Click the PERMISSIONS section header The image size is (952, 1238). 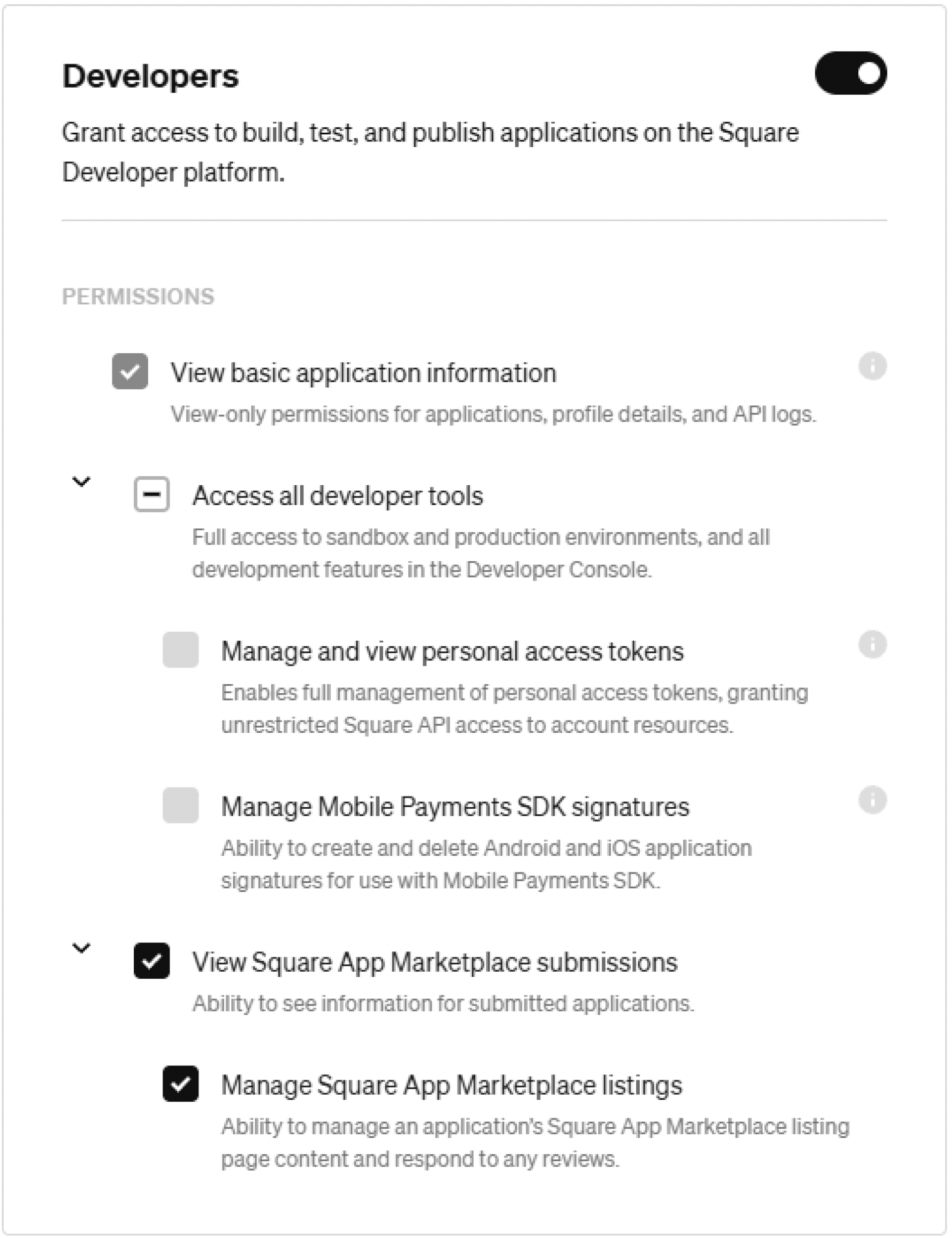tap(138, 296)
